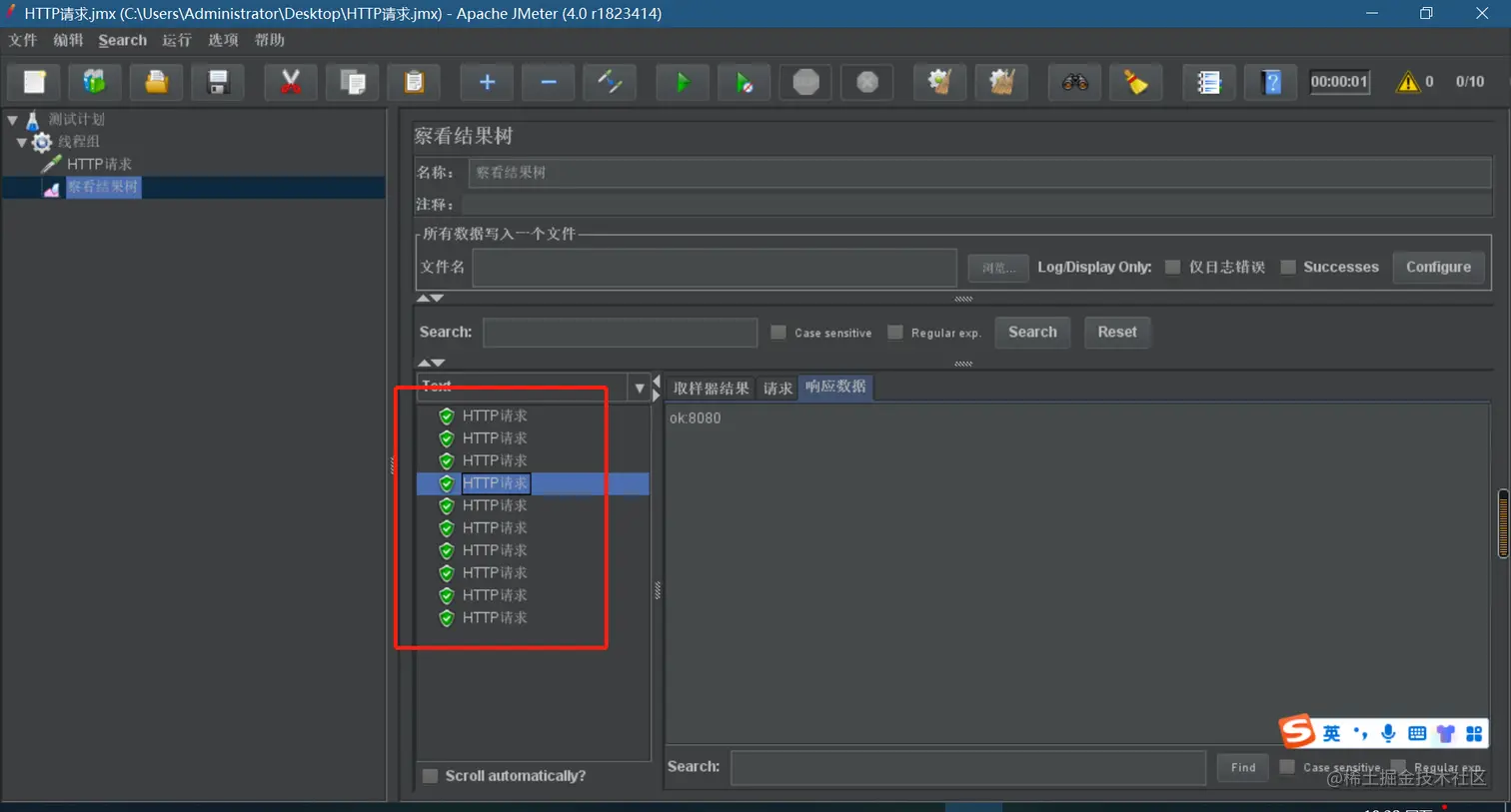Enable the 仅日志错误 checkbox
This screenshot has width=1511, height=812.
point(1173,267)
